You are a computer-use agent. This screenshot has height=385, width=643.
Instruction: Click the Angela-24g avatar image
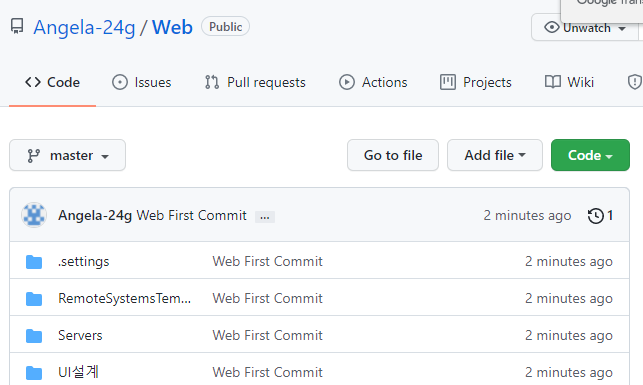[x=34, y=215]
